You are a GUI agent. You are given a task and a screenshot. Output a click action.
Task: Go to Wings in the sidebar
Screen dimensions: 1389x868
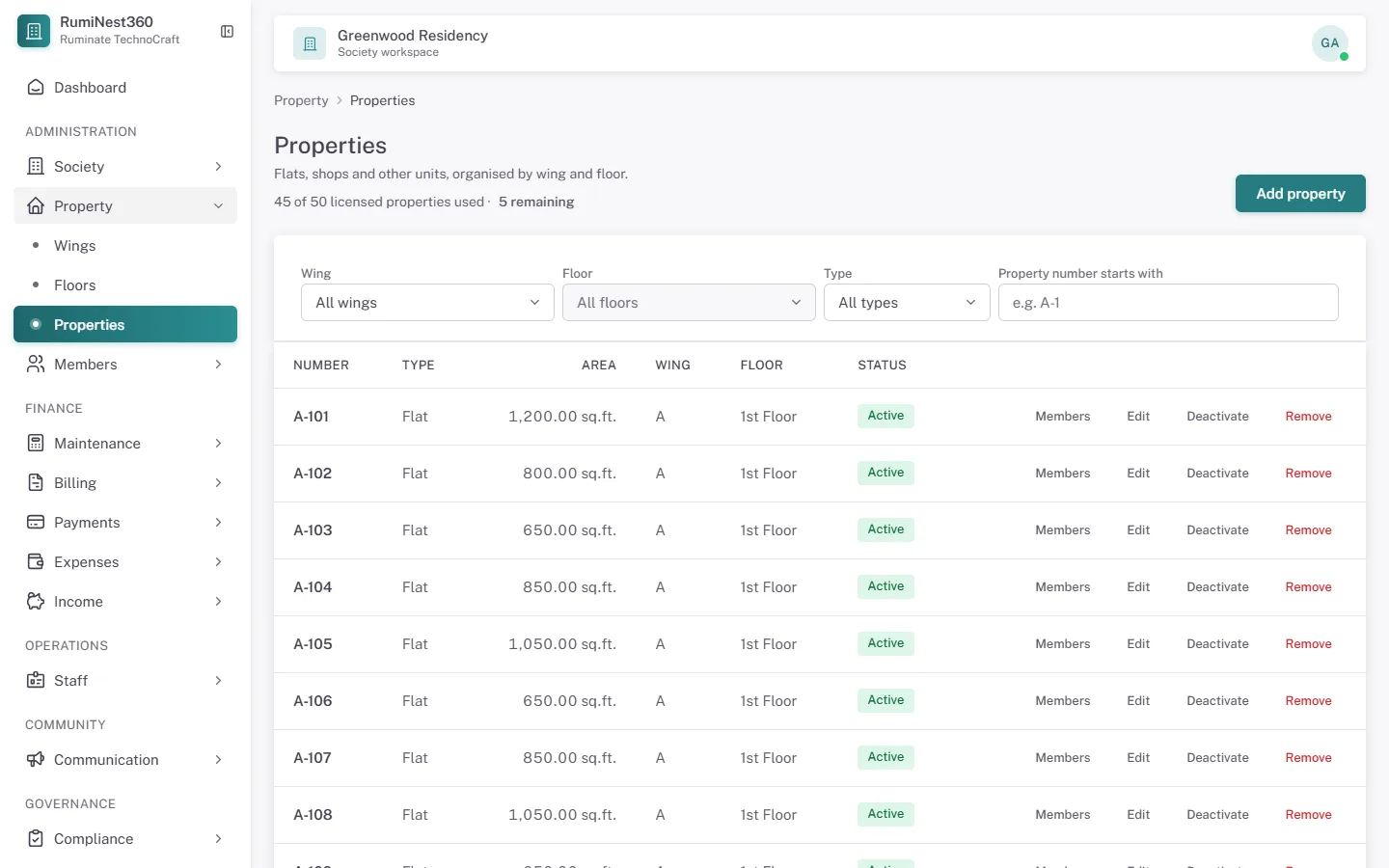pos(125,246)
